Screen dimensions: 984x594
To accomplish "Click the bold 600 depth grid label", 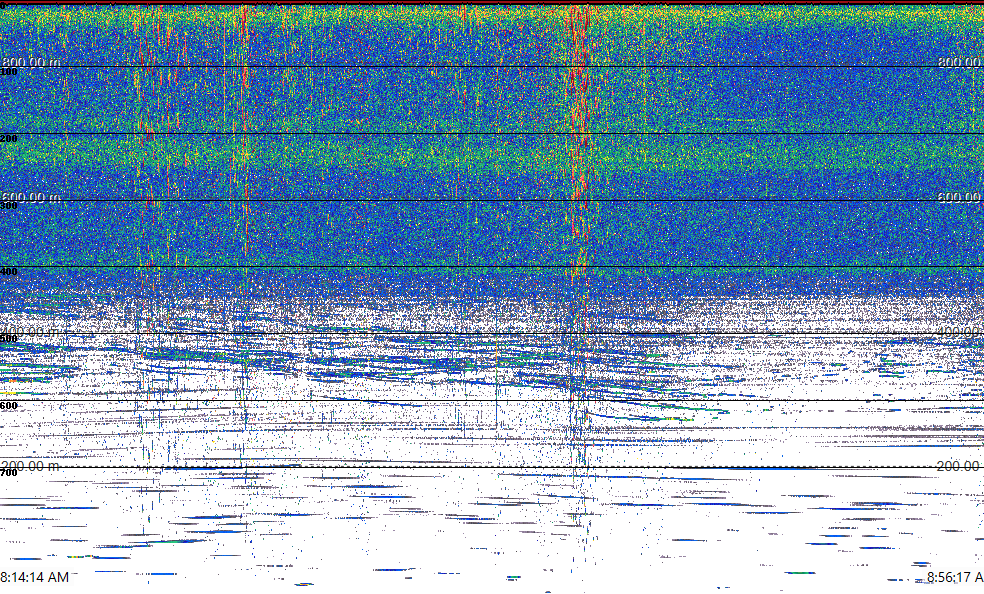I will [9, 406].
